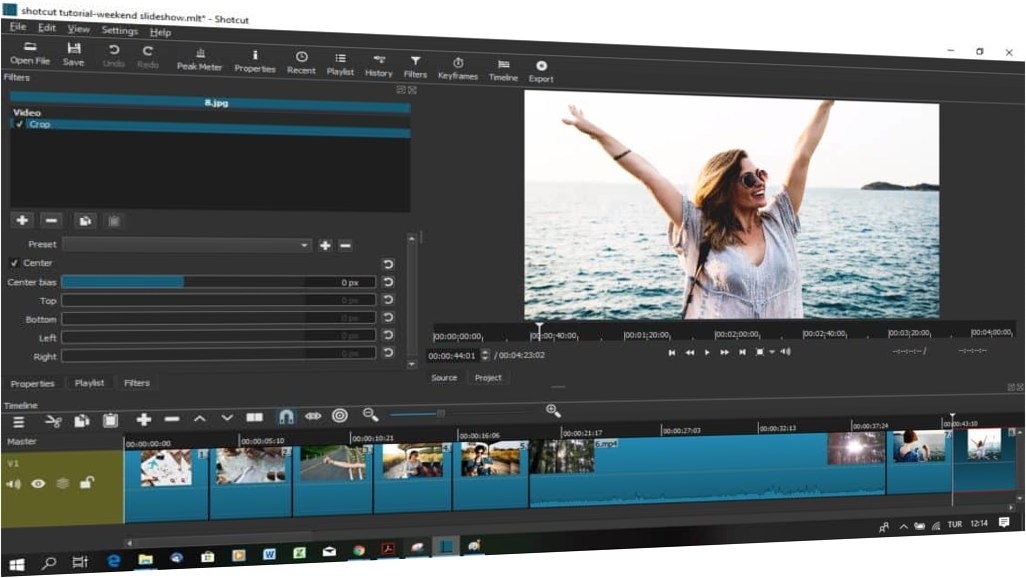Open Windows Start button
Screen dimensions: 1026x578
pos(16,564)
